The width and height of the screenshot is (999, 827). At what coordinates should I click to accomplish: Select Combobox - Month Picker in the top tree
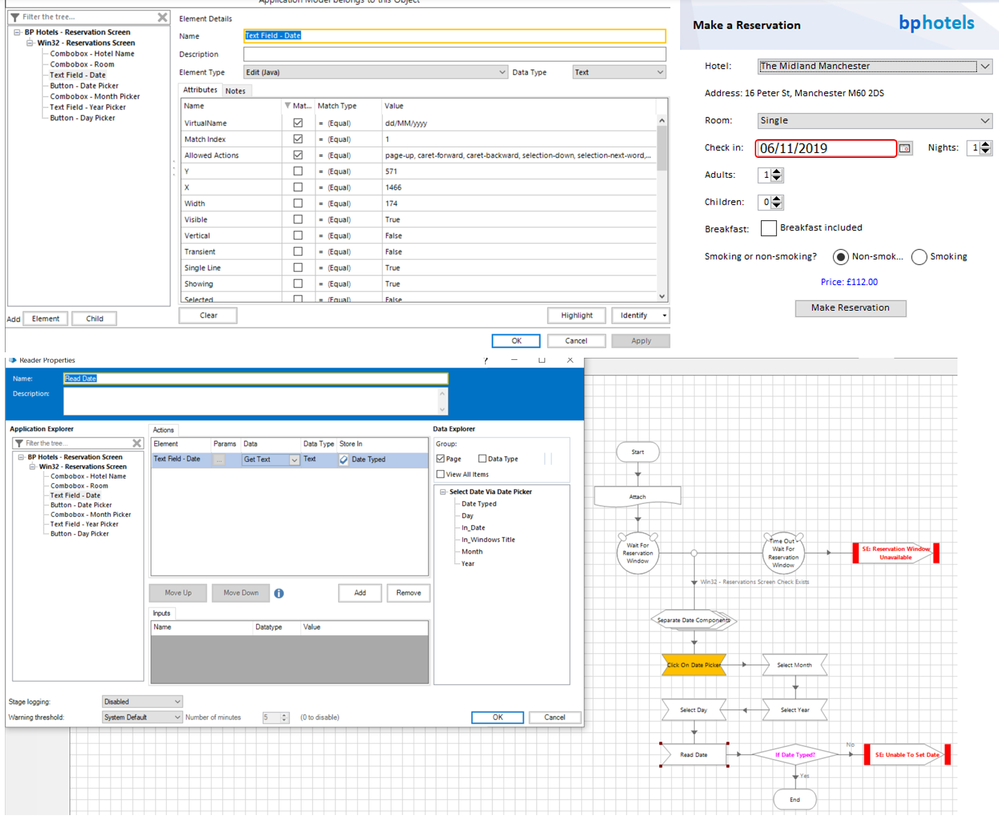click(x=95, y=97)
